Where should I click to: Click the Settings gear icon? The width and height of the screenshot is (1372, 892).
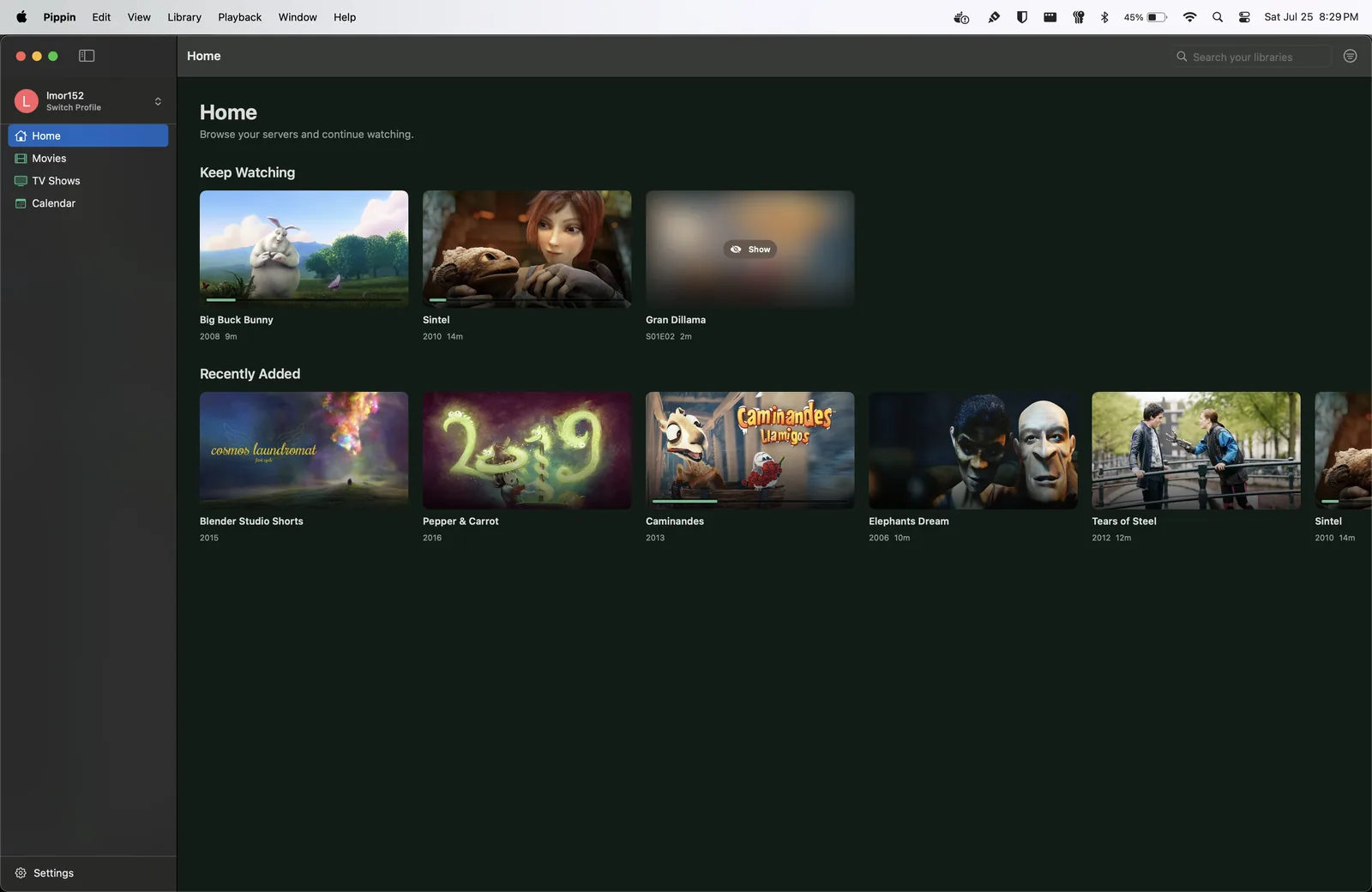[21, 873]
